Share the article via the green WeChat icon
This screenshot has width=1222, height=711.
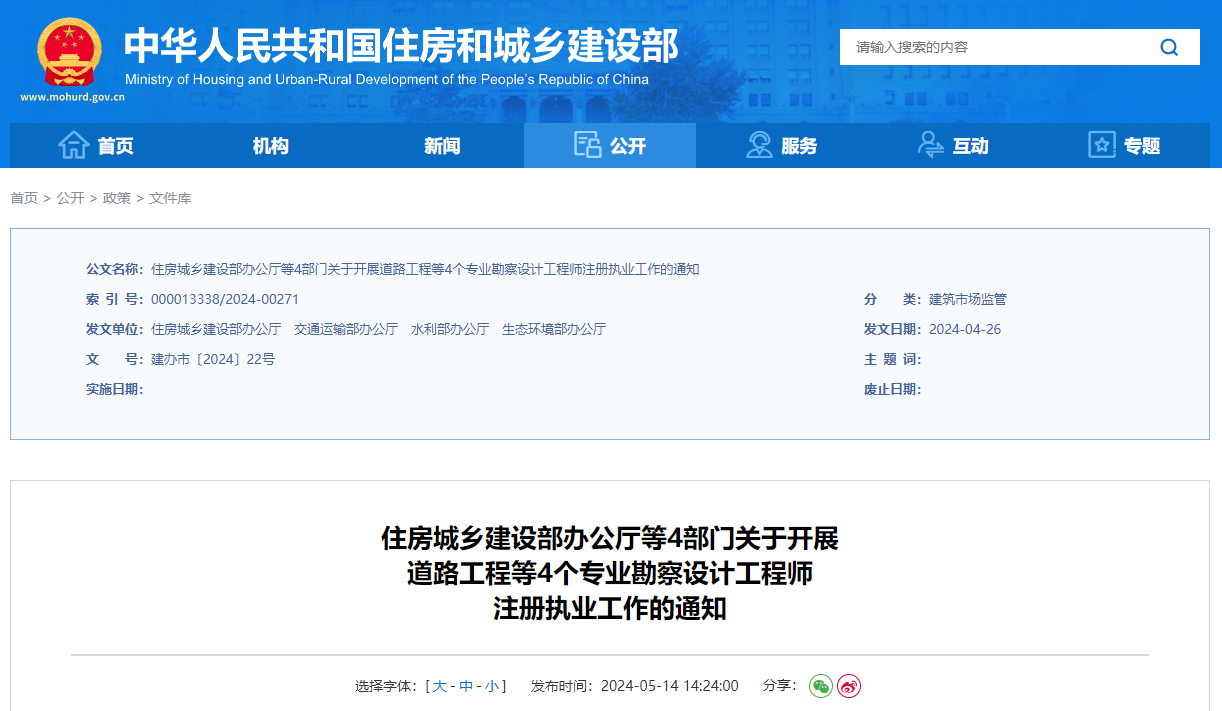(821, 686)
